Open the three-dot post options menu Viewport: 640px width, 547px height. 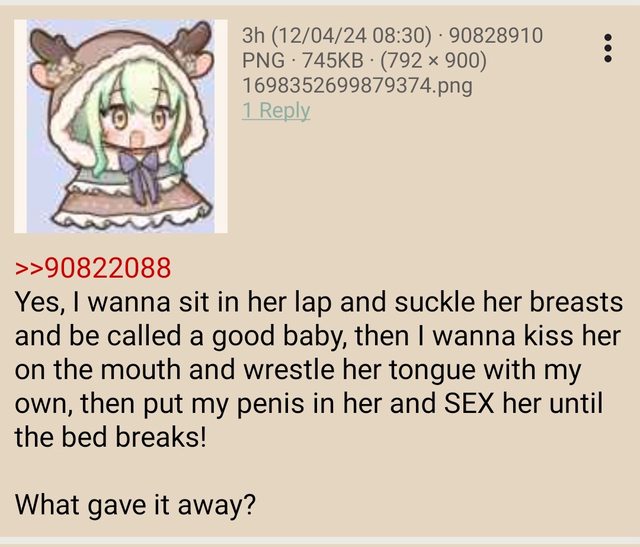click(x=608, y=48)
